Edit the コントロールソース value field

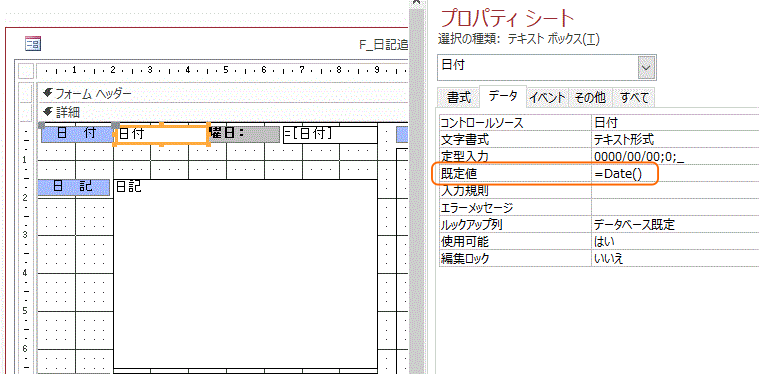coord(675,122)
